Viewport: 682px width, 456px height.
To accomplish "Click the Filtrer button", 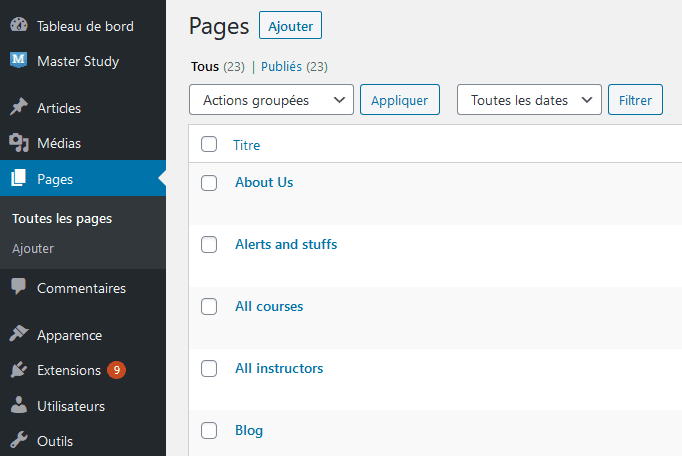I will click(x=635, y=100).
